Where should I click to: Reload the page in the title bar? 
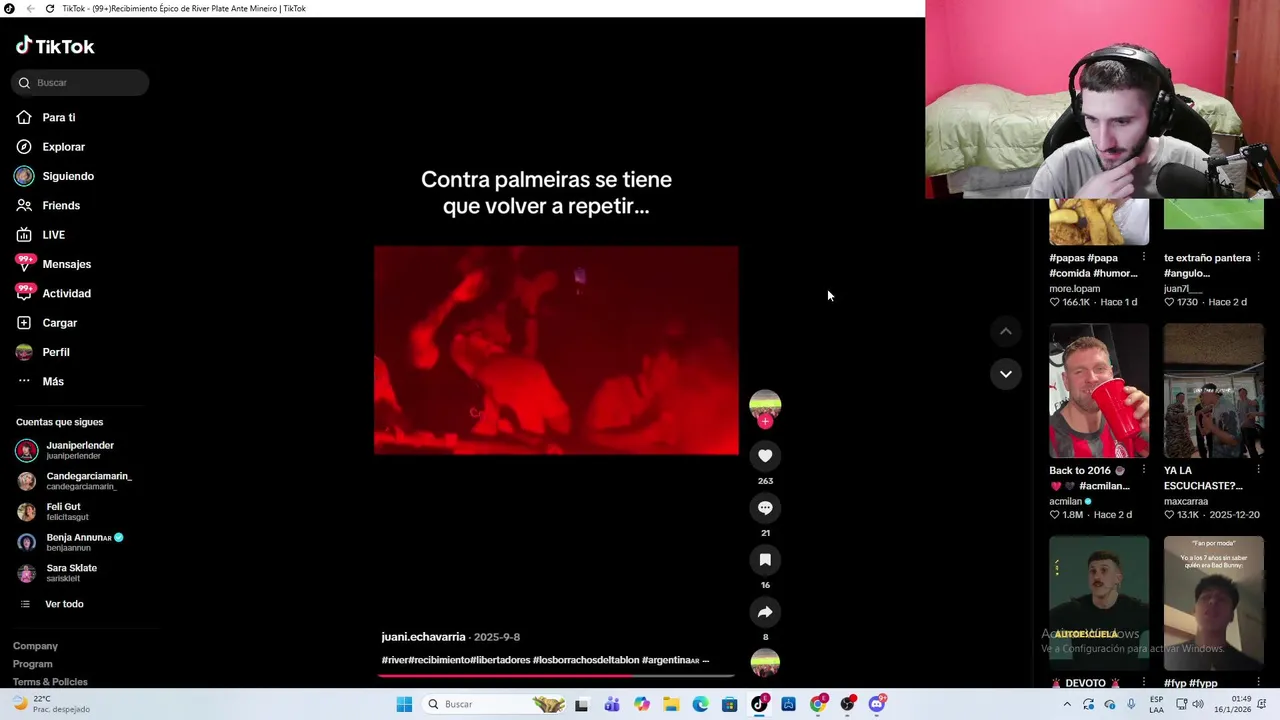tap(50, 8)
